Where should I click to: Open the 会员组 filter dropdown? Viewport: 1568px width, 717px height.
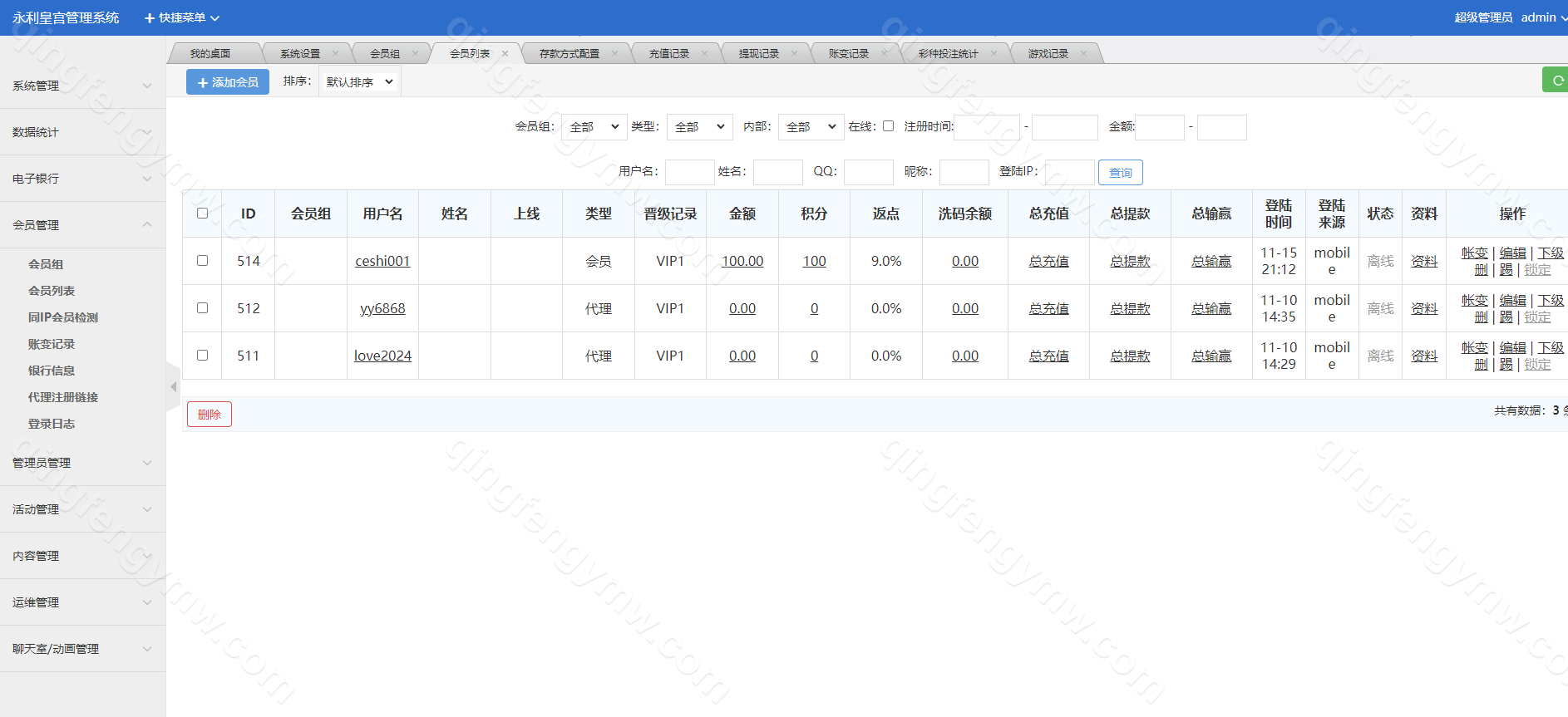[594, 127]
